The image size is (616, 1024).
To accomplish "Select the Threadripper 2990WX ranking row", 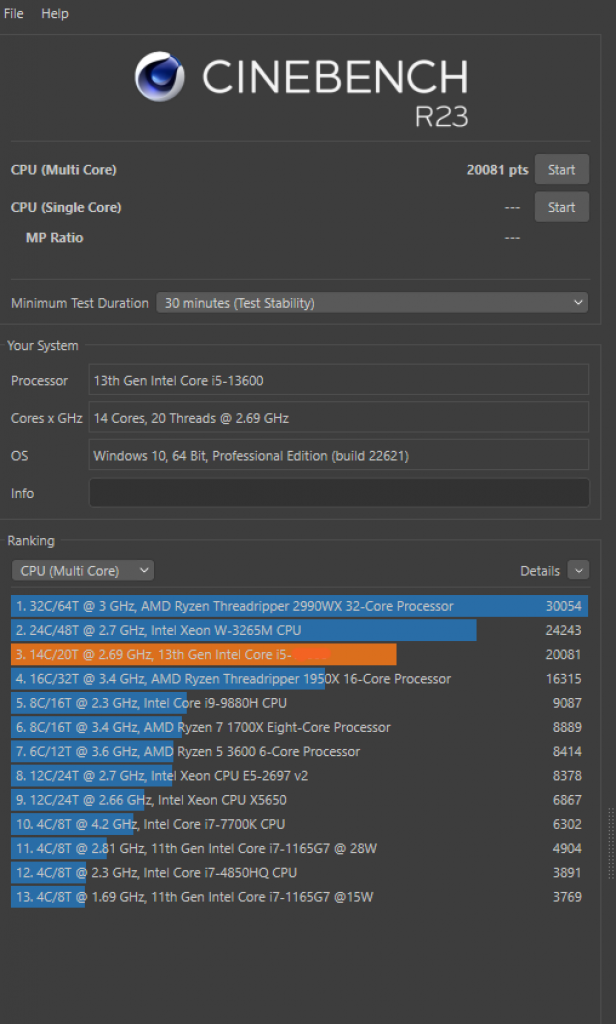I will point(299,606).
